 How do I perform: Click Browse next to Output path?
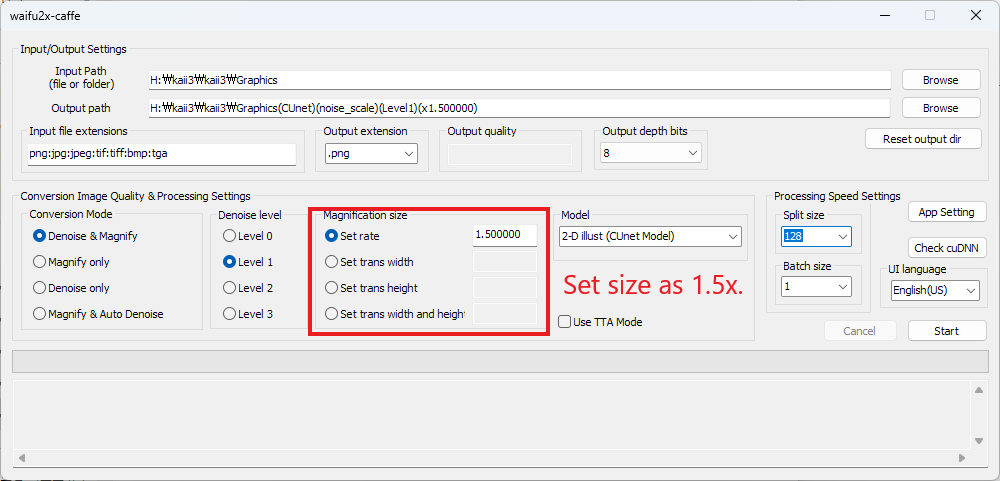[x=941, y=108]
